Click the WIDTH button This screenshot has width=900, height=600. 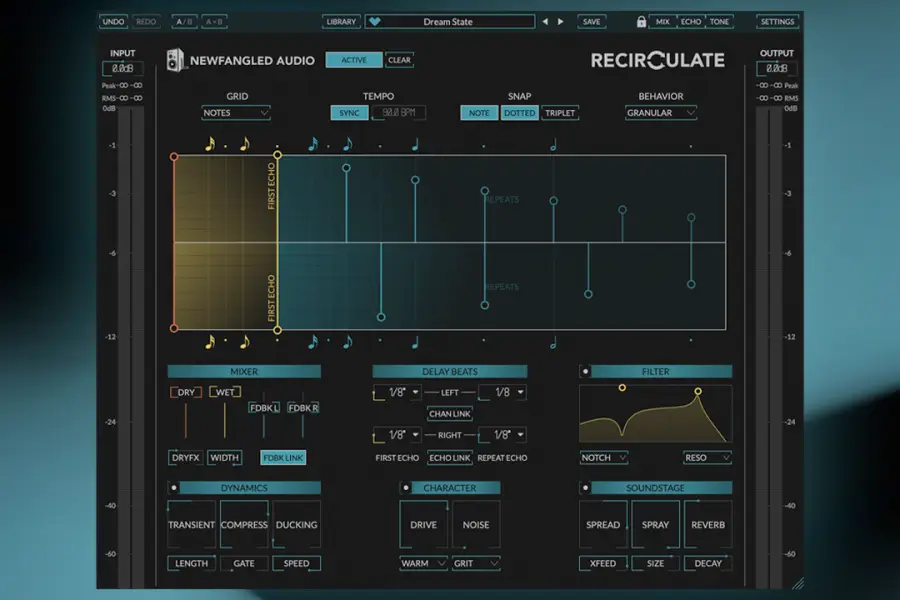point(224,458)
